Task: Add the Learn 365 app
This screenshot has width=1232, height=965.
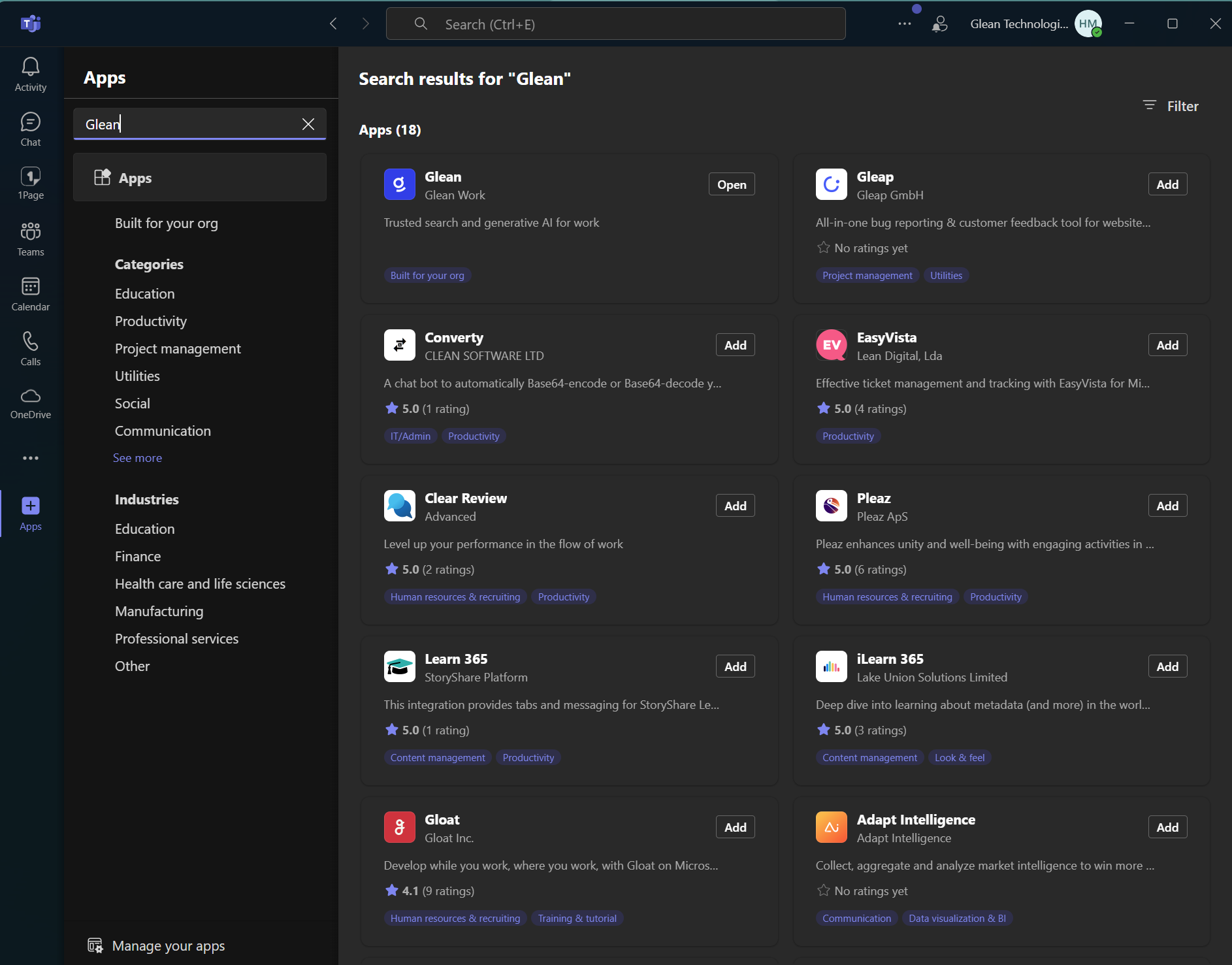Action: [x=736, y=666]
